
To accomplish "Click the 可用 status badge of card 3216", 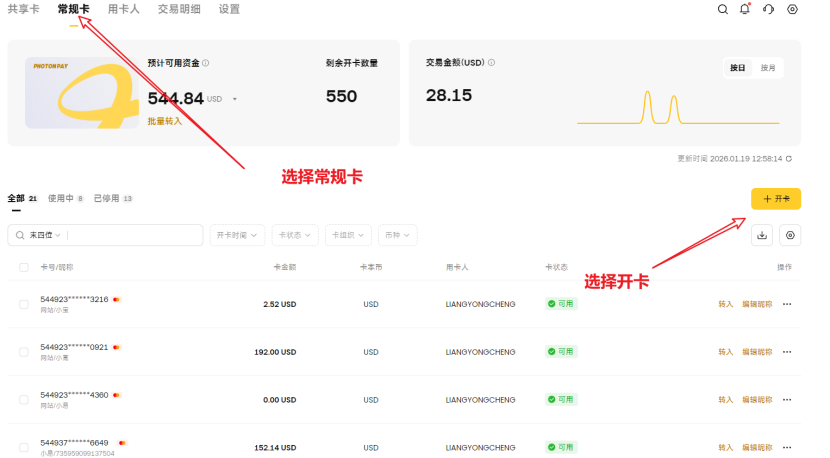I will 561,304.
